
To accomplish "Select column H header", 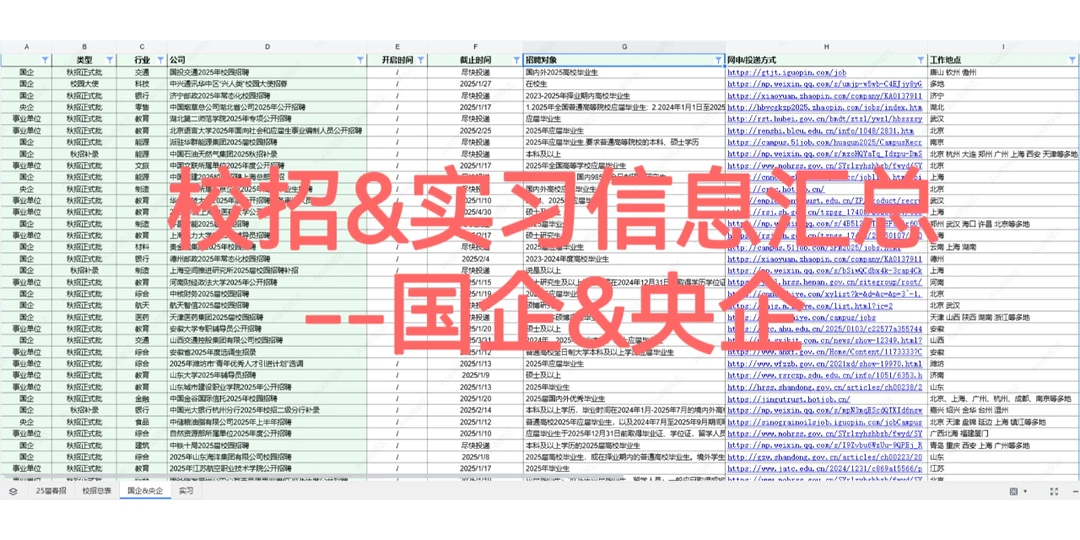I will click(x=827, y=46).
